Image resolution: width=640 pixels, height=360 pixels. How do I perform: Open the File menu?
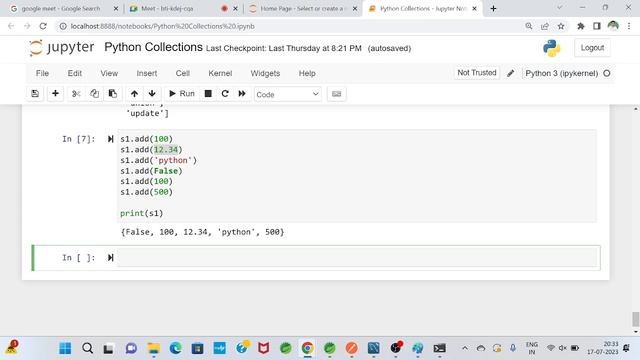tap(42, 73)
